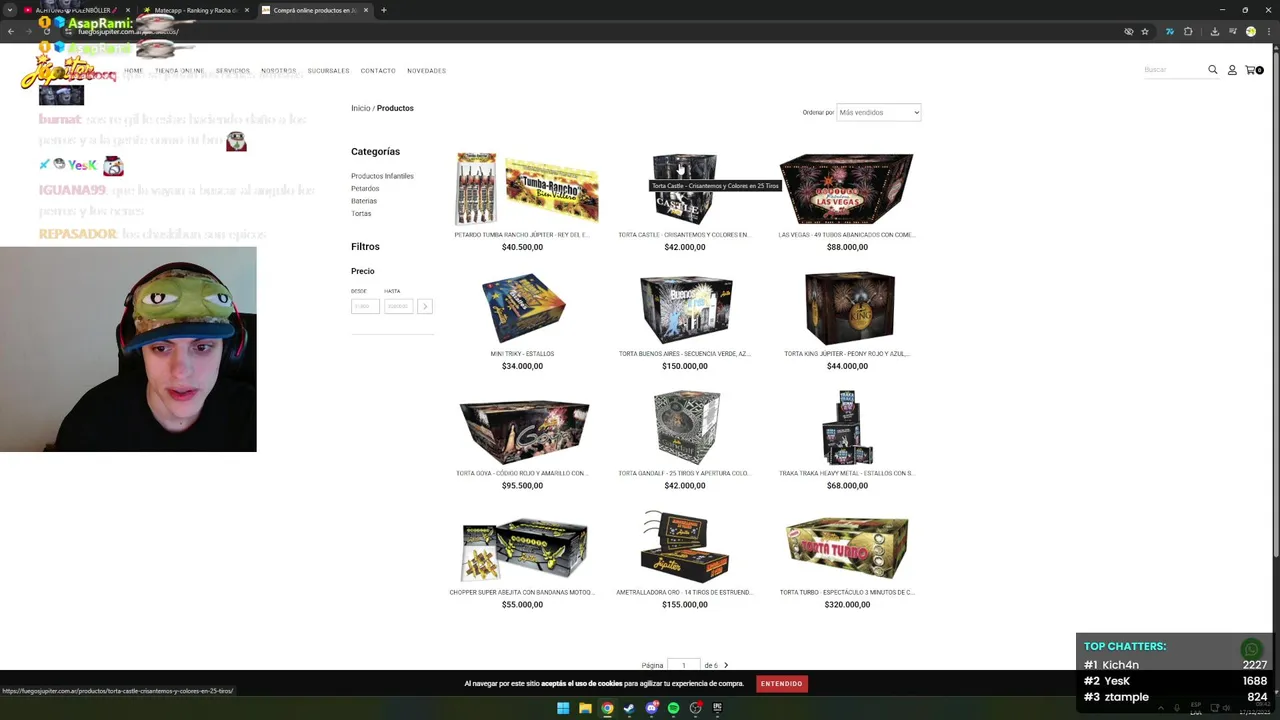Image resolution: width=1280 pixels, height=720 pixels.
Task: Open the HOME menu item
Action: click(134, 71)
